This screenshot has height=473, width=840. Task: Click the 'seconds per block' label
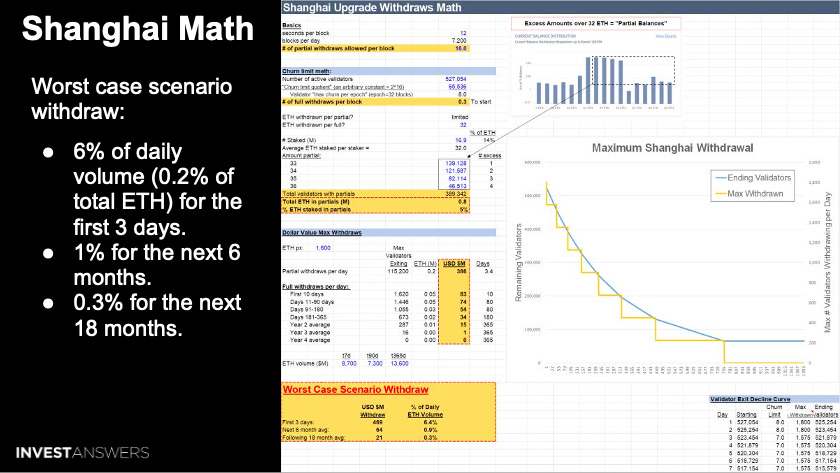306,33
